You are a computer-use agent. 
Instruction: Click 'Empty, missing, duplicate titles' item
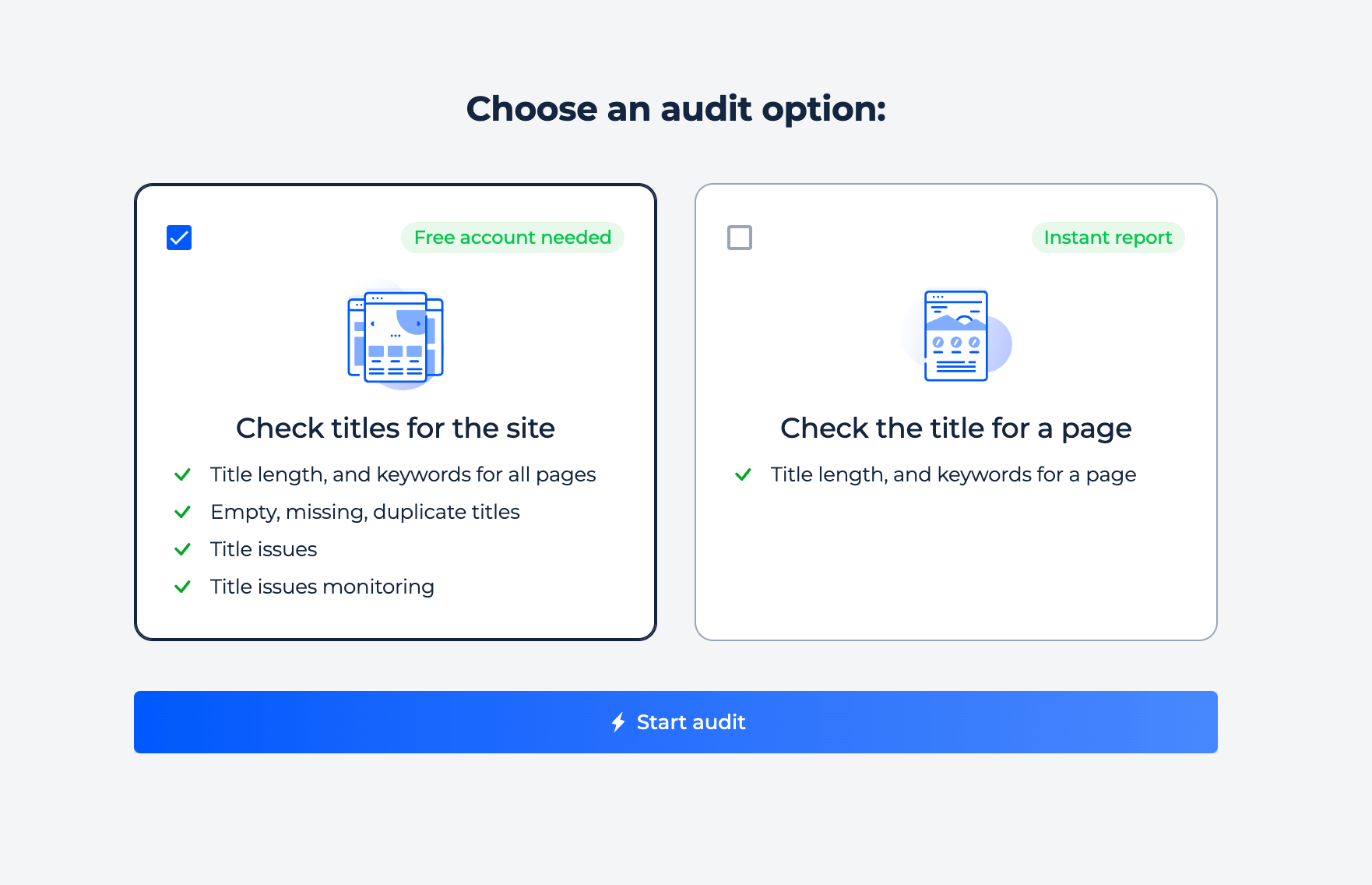pos(365,512)
